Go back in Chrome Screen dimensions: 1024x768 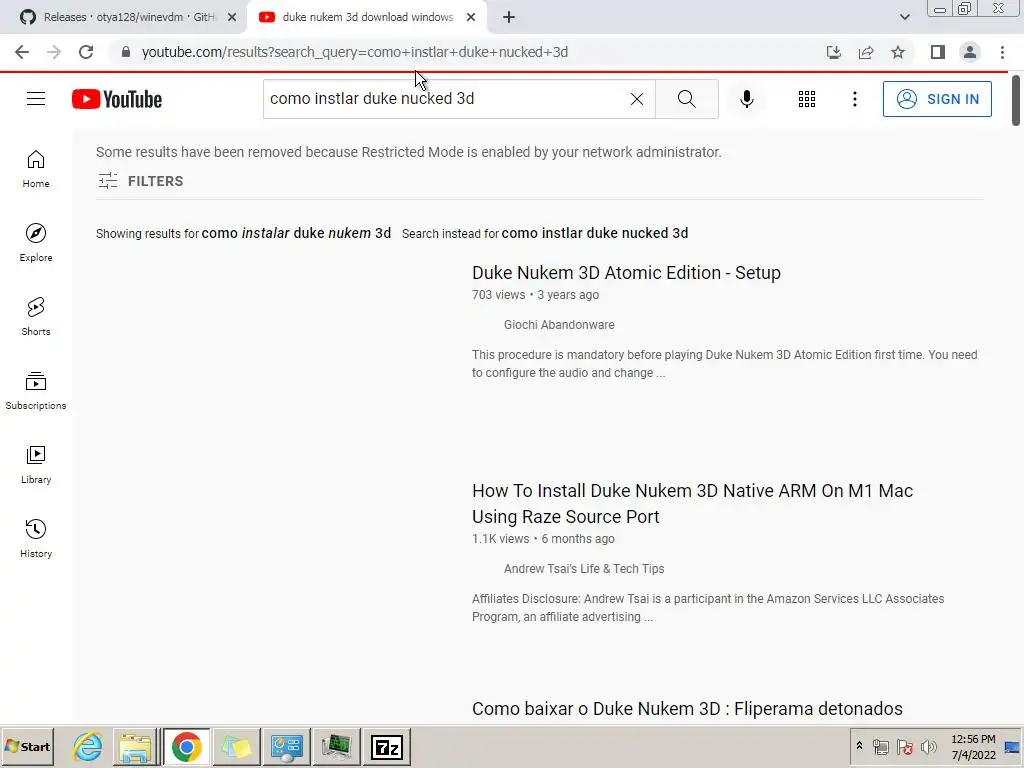pyautogui.click(x=22, y=52)
